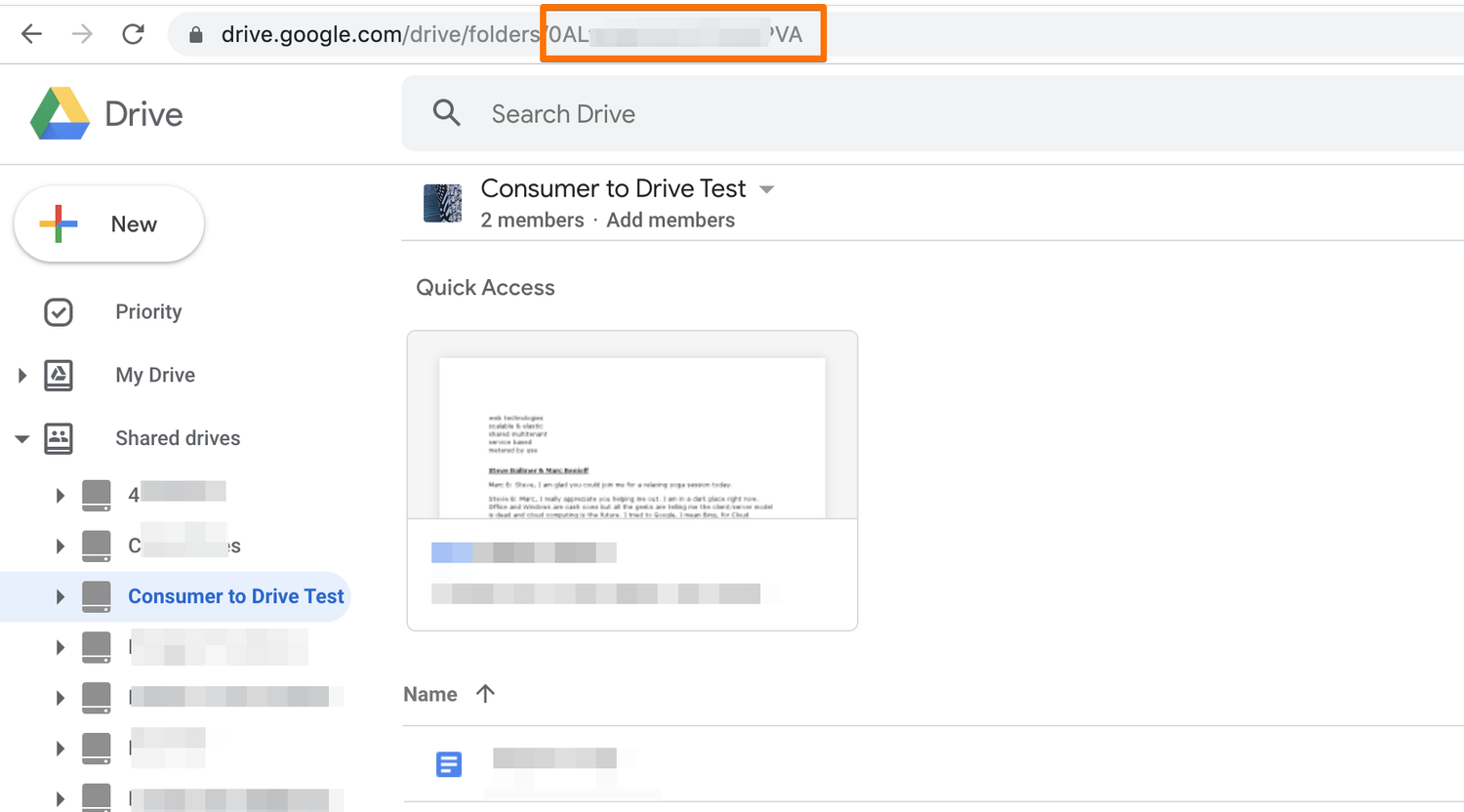Open My Drive in the sidebar
The width and height of the screenshot is (1464, 812).
(x=155, y=375)
